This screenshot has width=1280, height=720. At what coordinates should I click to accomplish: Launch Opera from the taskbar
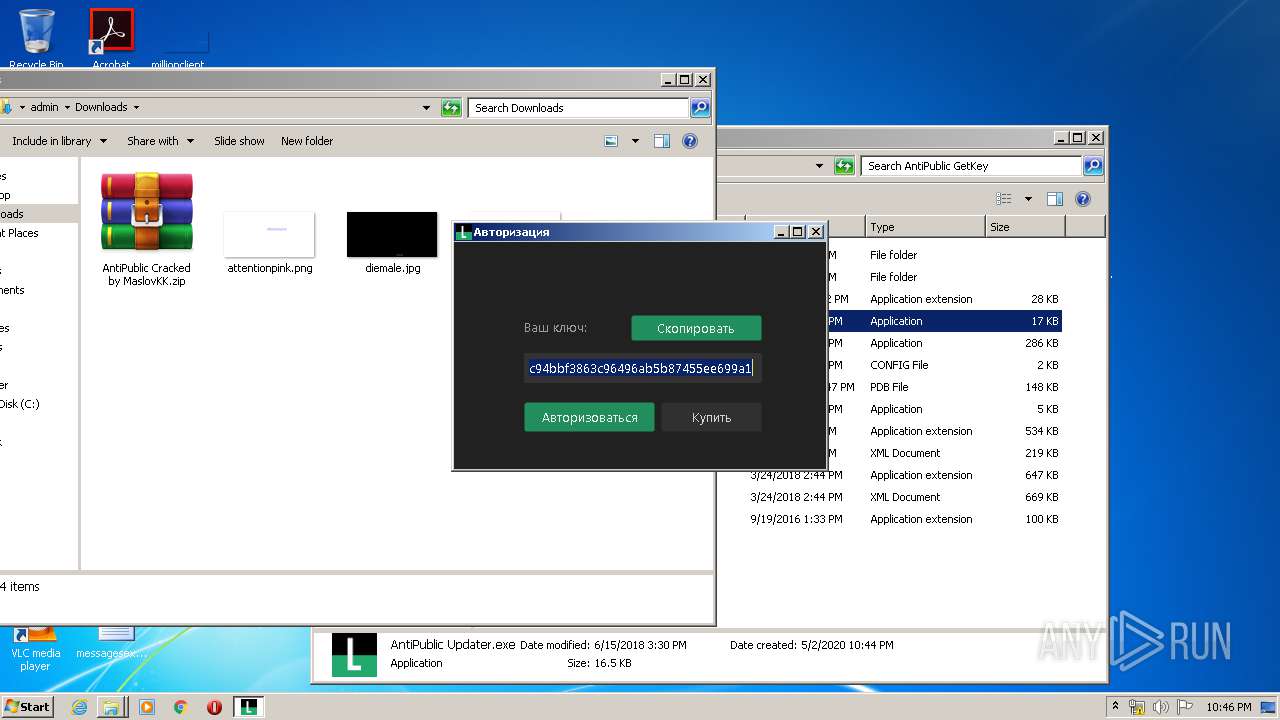(x=214, y=707)
